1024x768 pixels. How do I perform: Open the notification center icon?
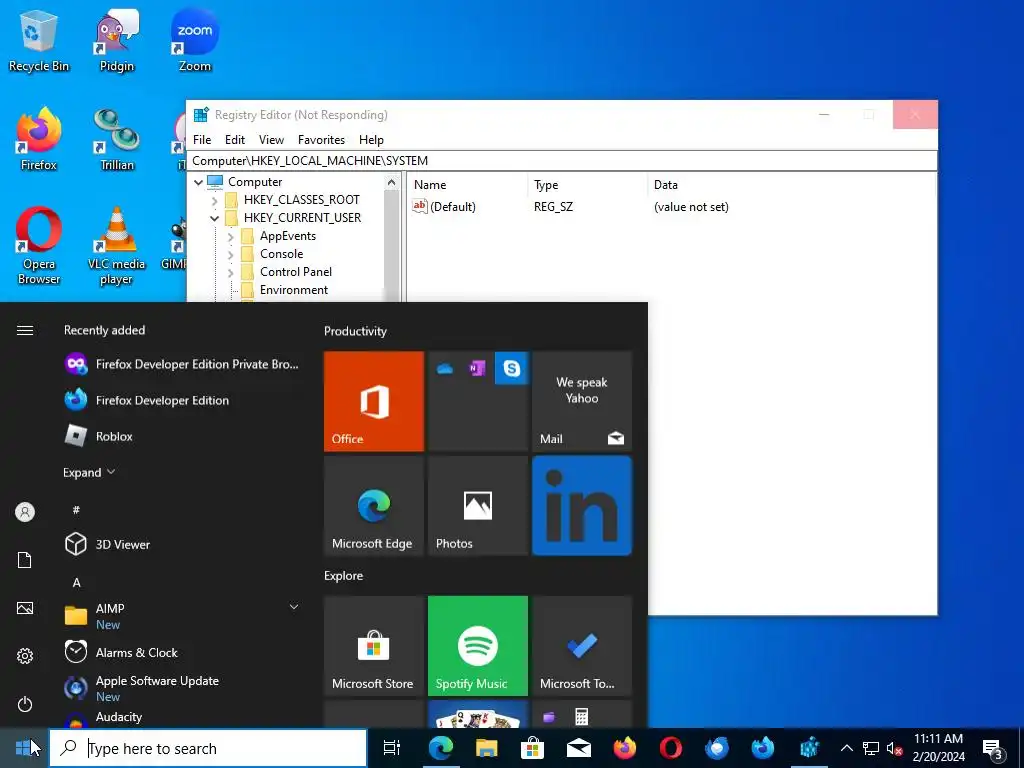click(x=993, y=749)
